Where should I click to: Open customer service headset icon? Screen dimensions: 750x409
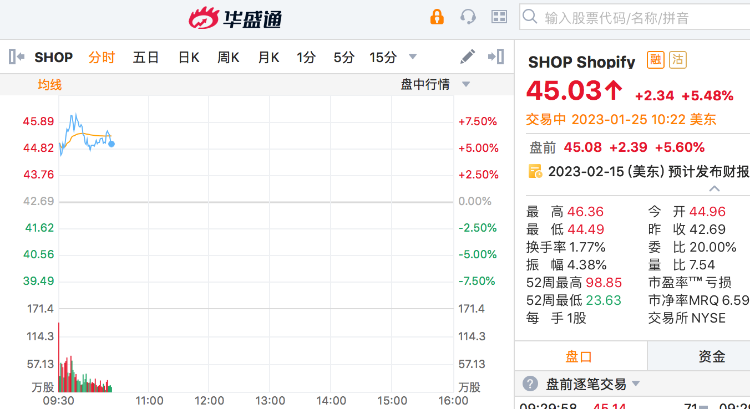pos(468,17)
